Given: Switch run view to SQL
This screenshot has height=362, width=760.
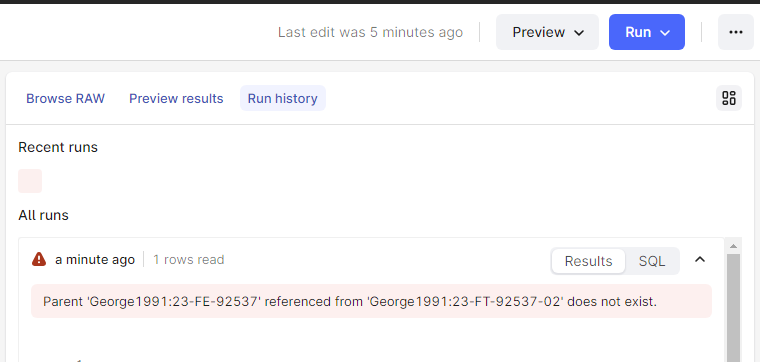Looking at the screenshot, I should [x=651, y=261].
